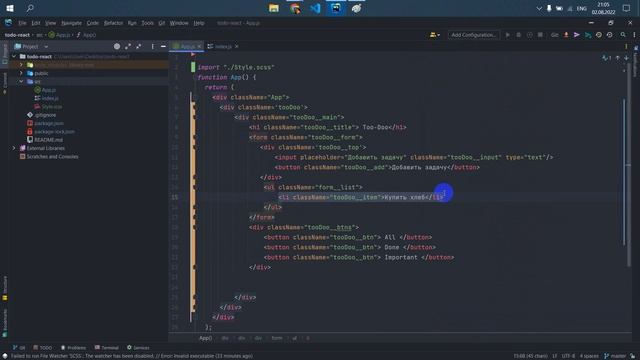Click the Run configuration play icon
640x360 pixels.
point(507,35)
